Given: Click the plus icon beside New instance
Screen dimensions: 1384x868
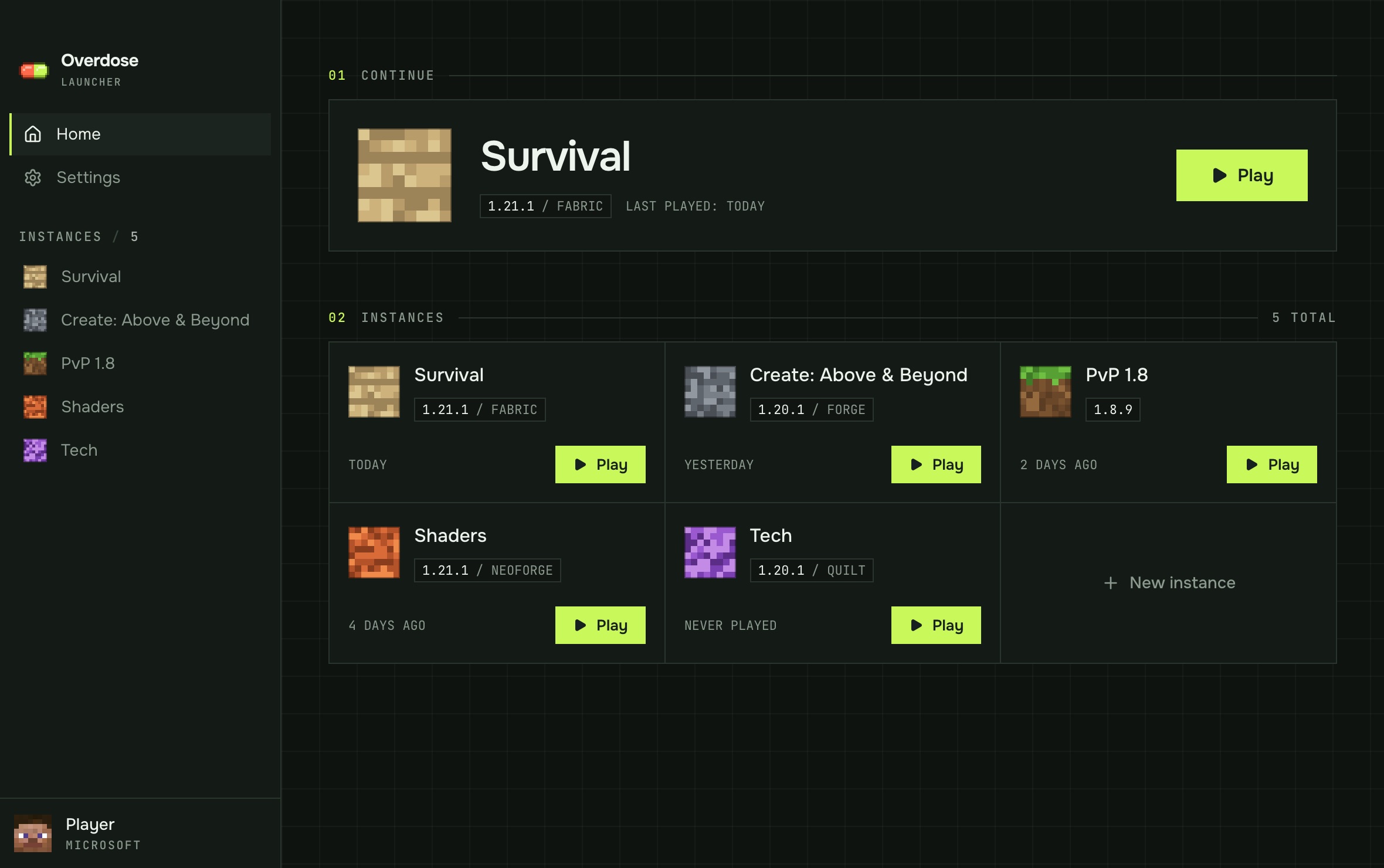Looking at the screenshot, I should [1110, 583].
